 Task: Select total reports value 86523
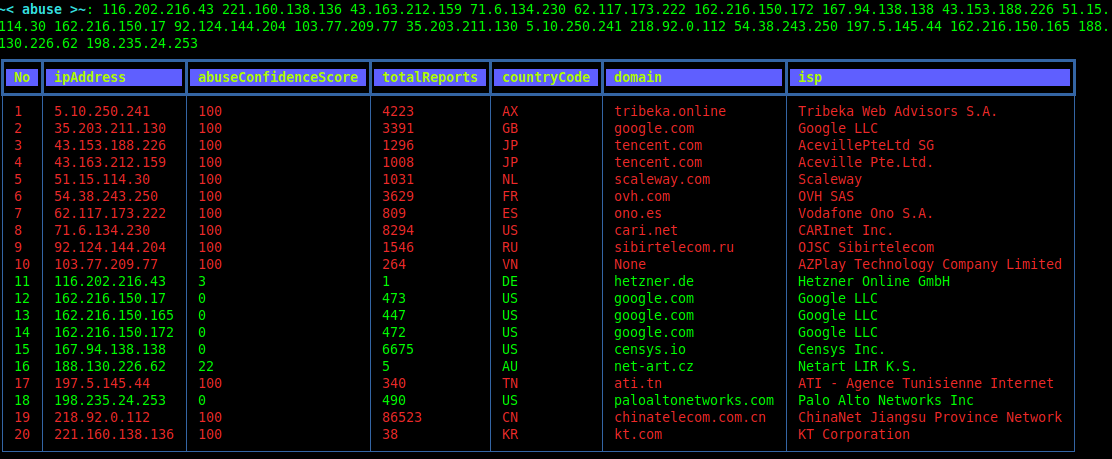click(402, 418)
